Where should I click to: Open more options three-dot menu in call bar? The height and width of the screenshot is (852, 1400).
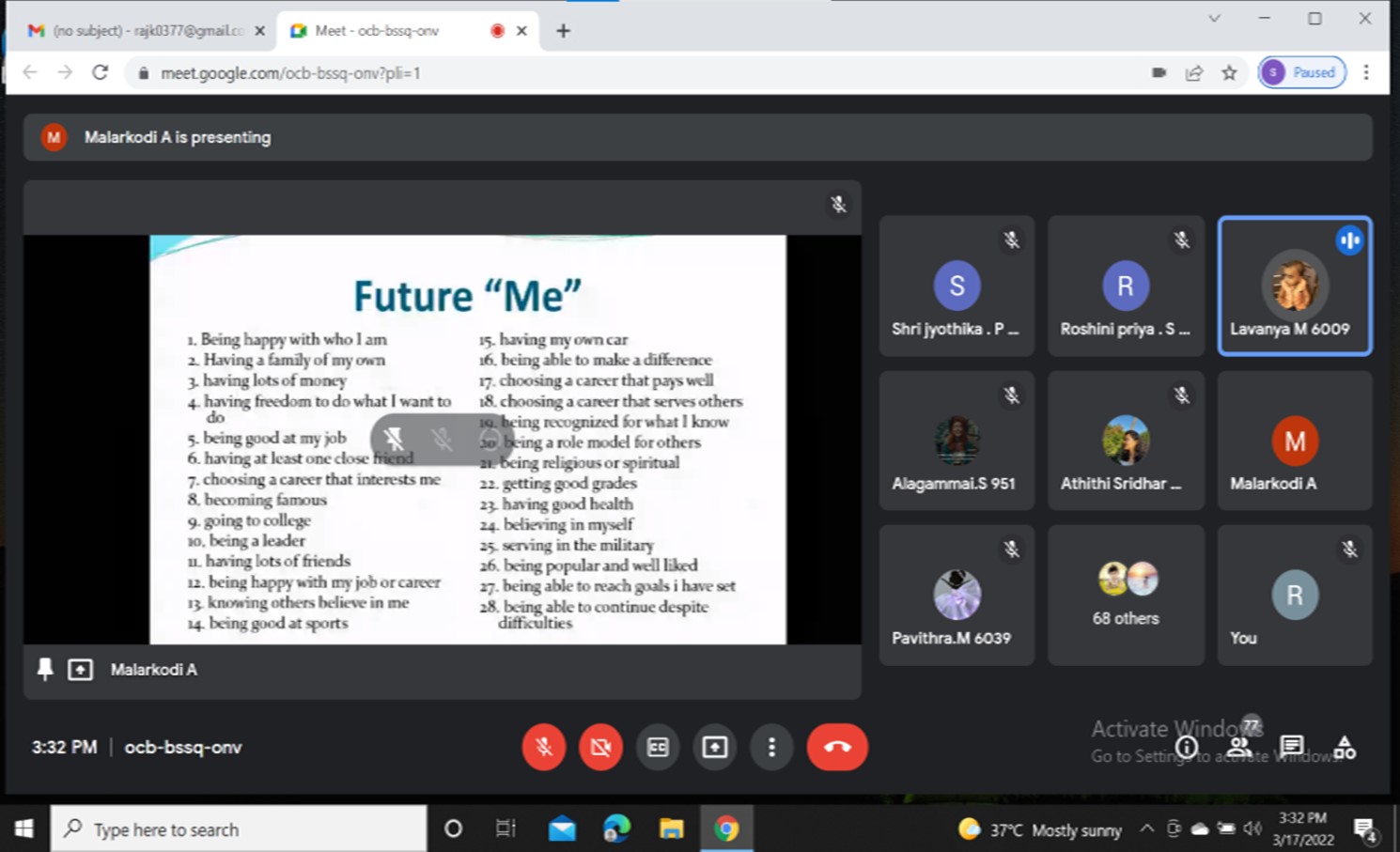(771, 747)
